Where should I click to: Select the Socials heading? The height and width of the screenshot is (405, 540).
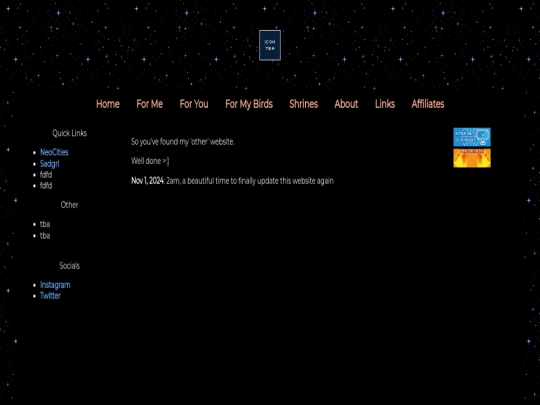point(70,266)
